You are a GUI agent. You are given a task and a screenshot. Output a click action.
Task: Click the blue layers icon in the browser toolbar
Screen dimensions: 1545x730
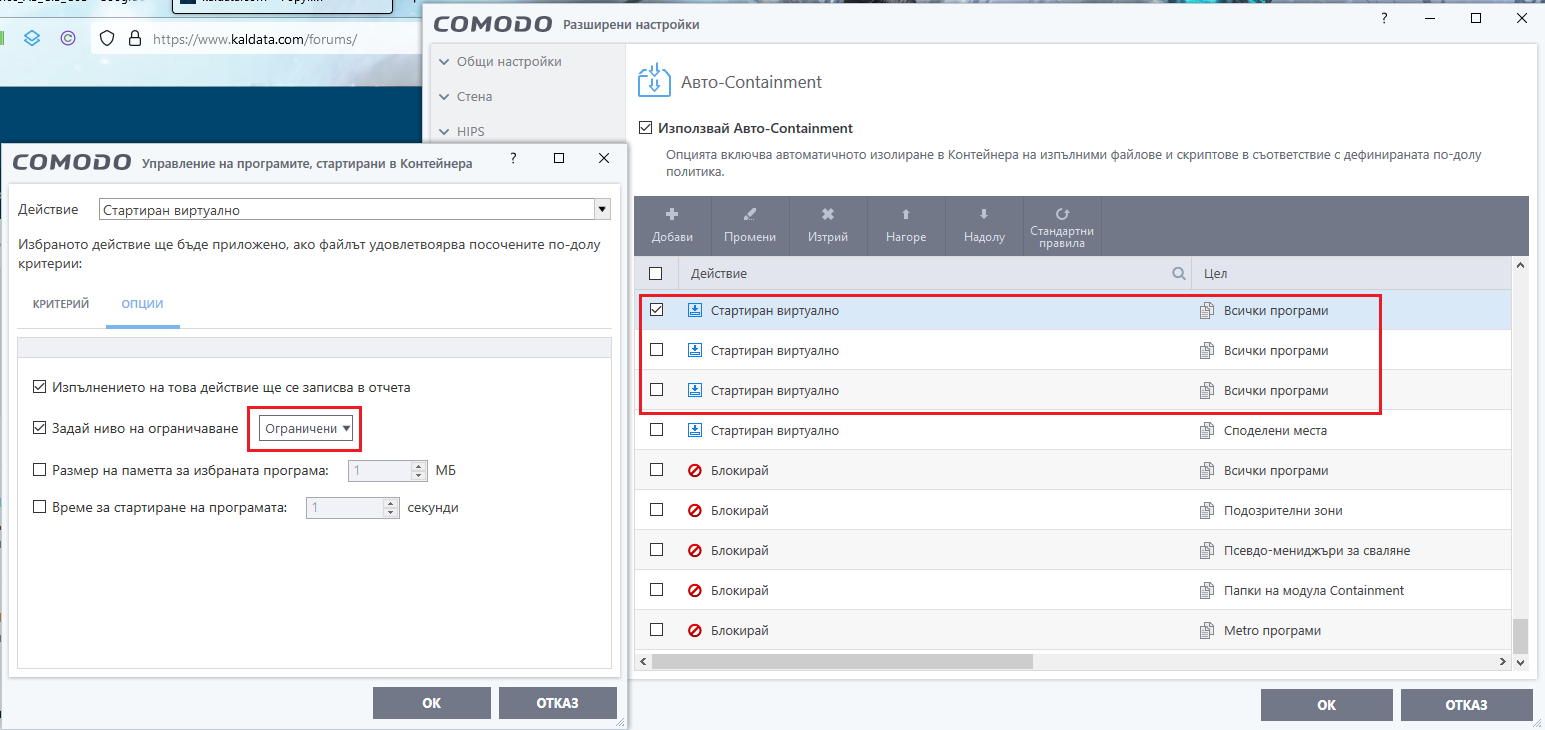tap(32, 39)
